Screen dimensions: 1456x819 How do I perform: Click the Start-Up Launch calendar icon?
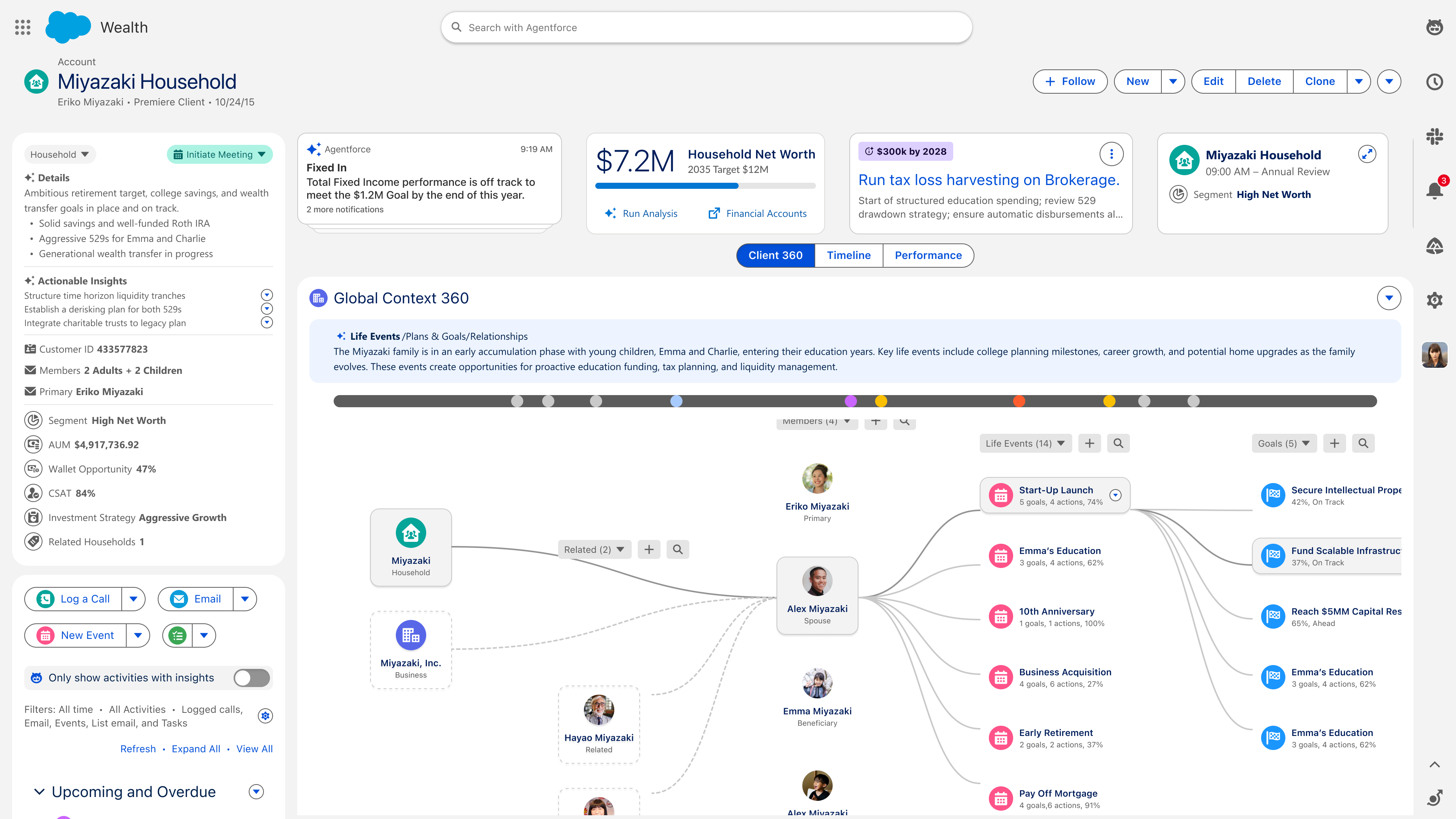click(x=1001, y=496)
